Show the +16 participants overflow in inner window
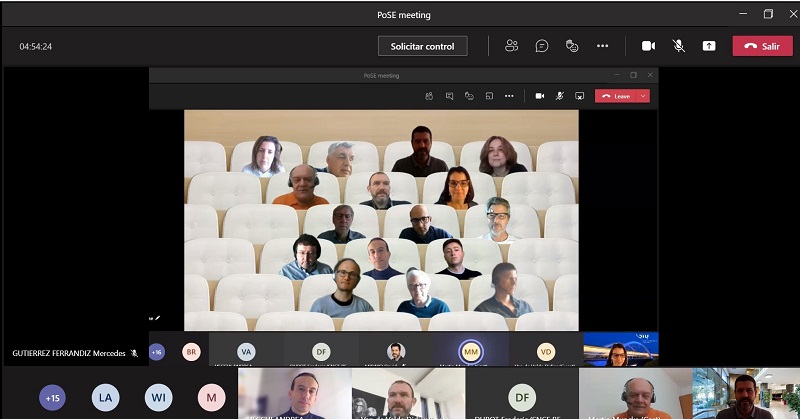 (157, 352)
